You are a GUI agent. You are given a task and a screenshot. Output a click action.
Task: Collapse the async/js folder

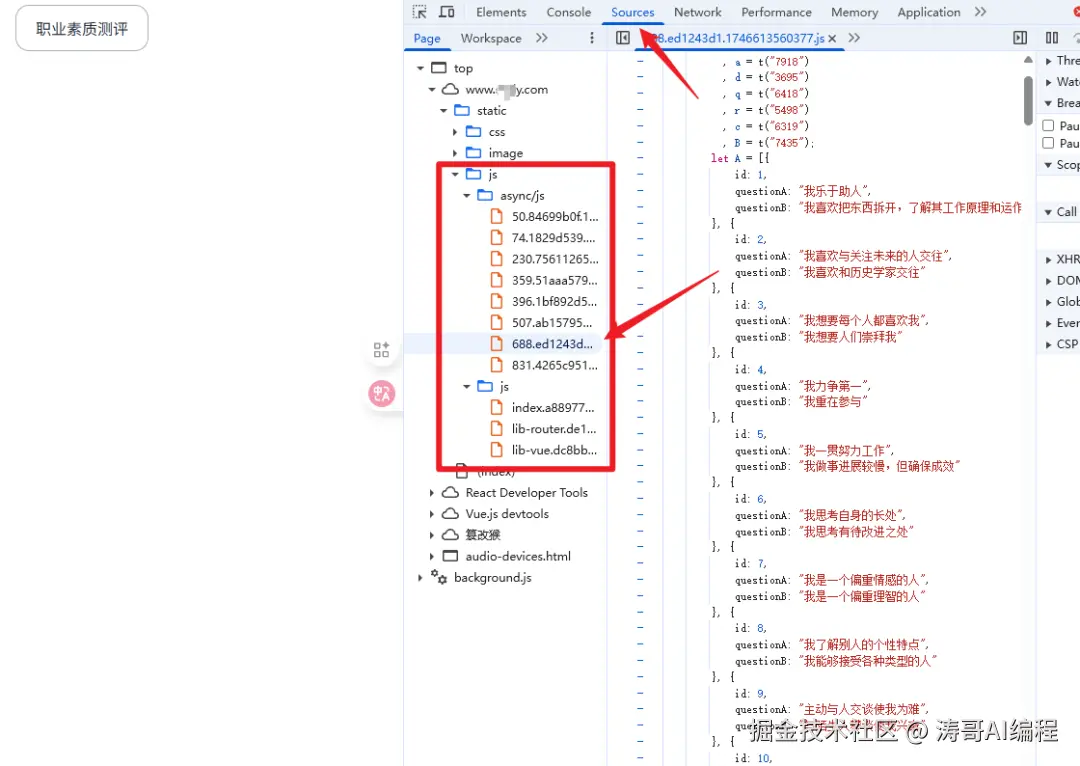[466, 196]
